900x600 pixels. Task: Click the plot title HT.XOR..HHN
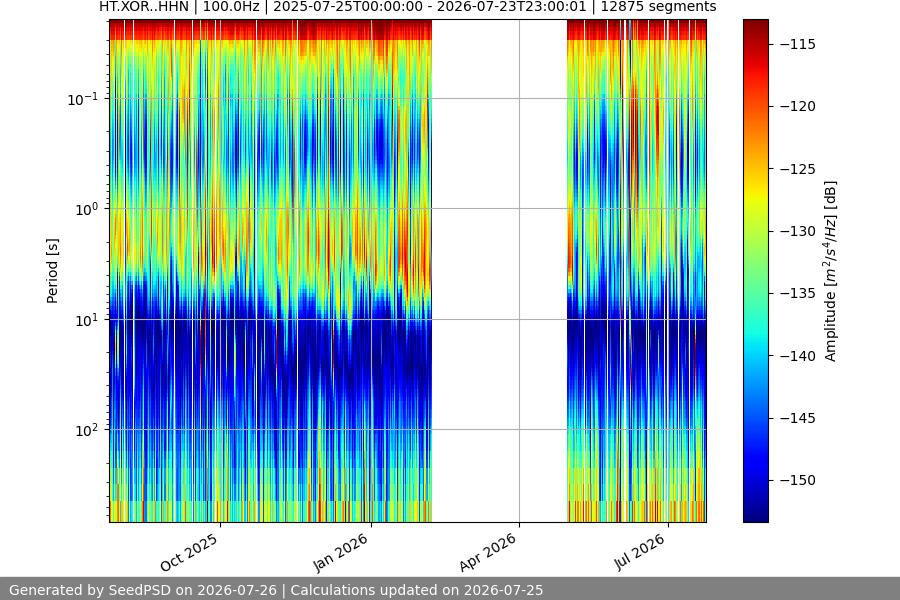(x=408, y=7)
